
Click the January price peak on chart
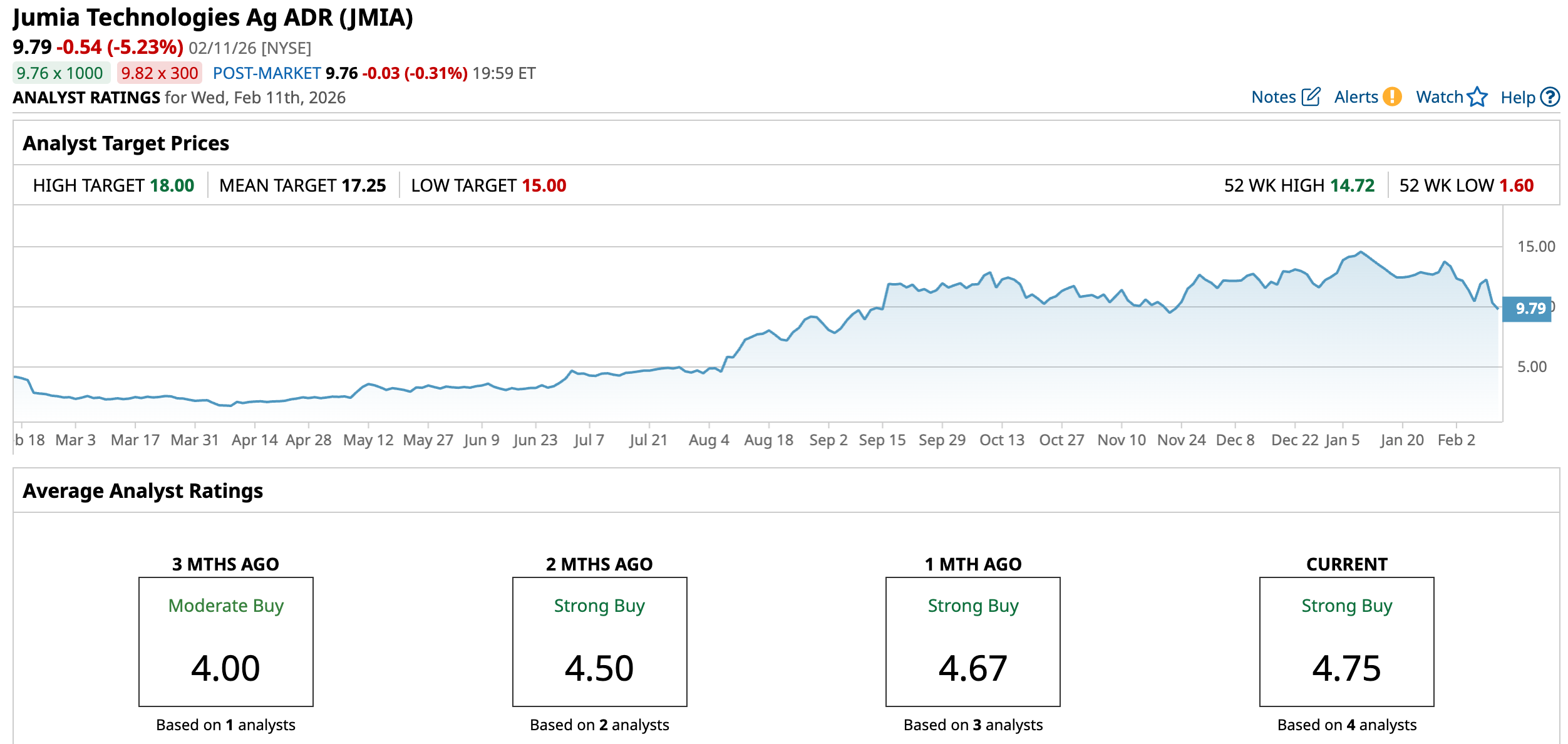click(x=1360, y=252)
